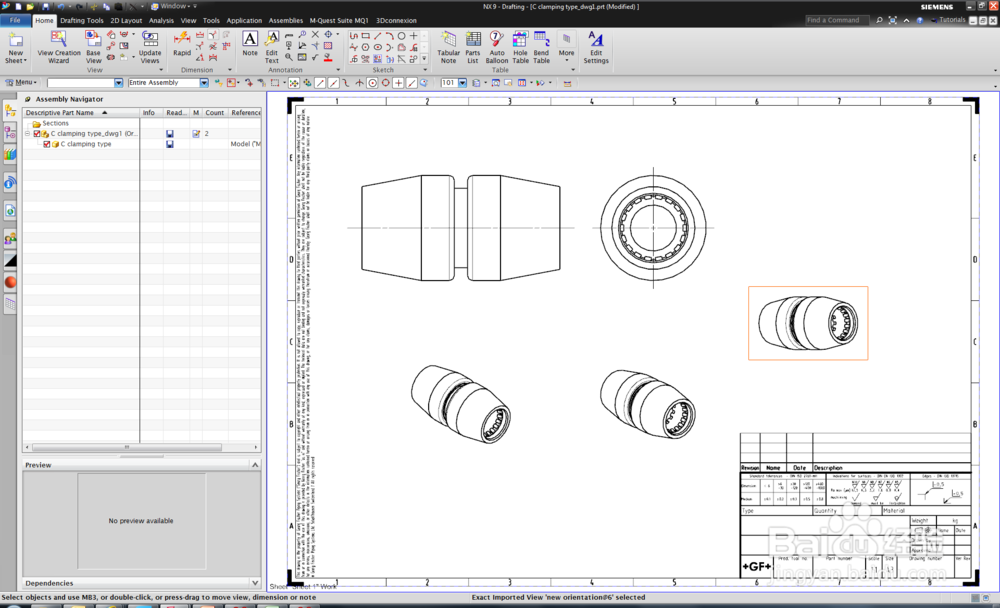
Task: Click the red sphere sidebar icon
Action: point(10,282)
